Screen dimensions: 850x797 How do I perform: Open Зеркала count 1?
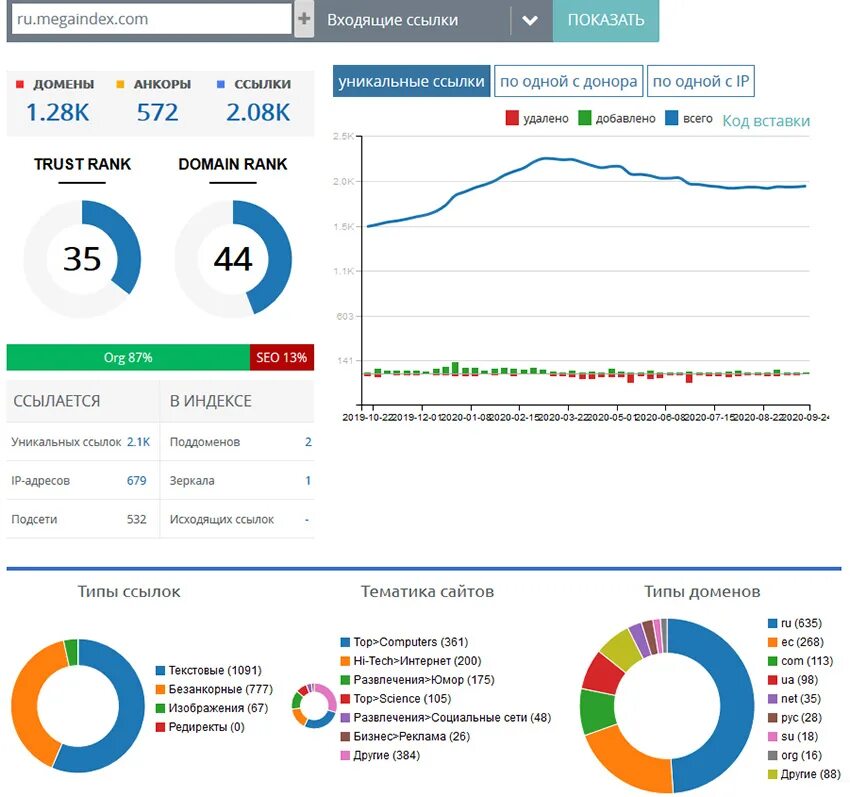click(x=308, y=480)
